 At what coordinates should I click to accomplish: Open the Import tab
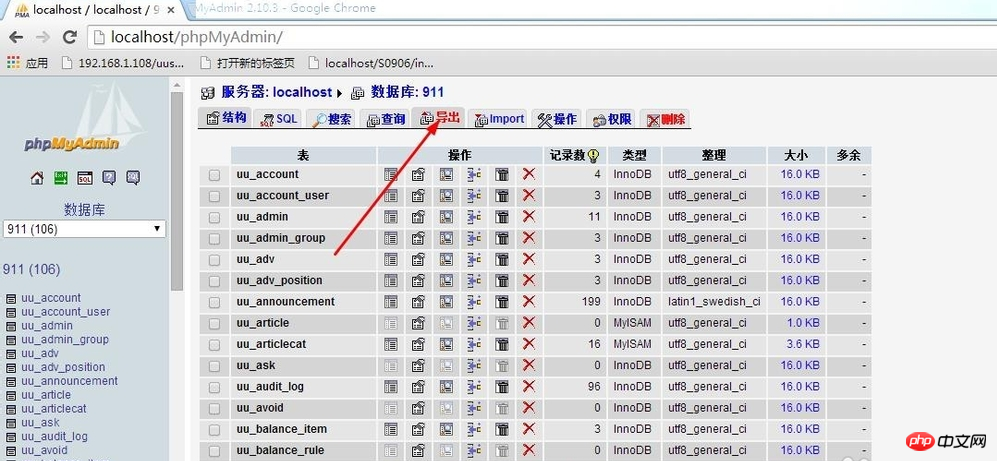(x=499, y=119)
